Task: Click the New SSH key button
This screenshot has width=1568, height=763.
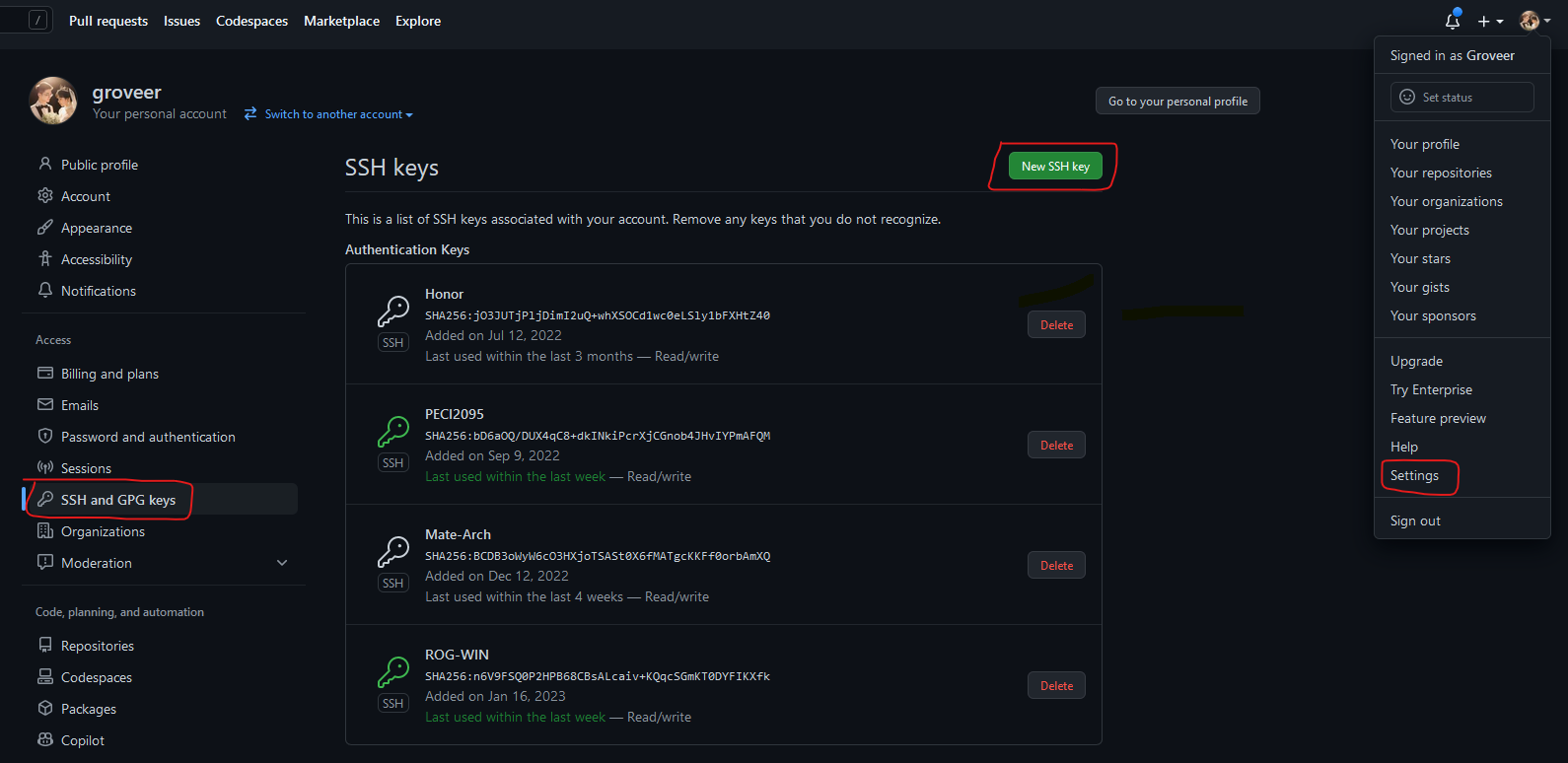Action: [1055, 167]
